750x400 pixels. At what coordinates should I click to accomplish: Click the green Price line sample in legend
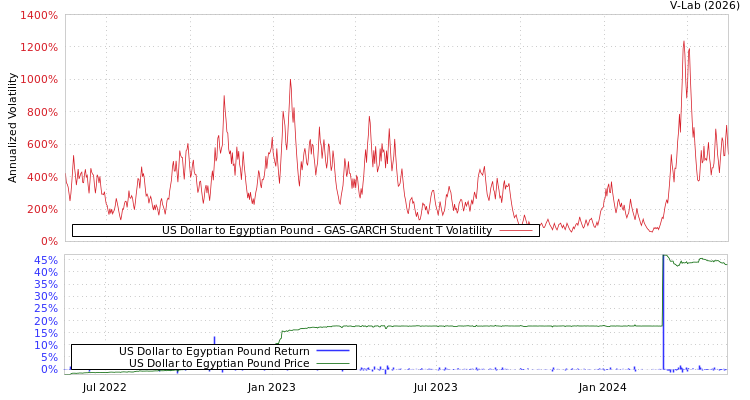tap(332, 363)
